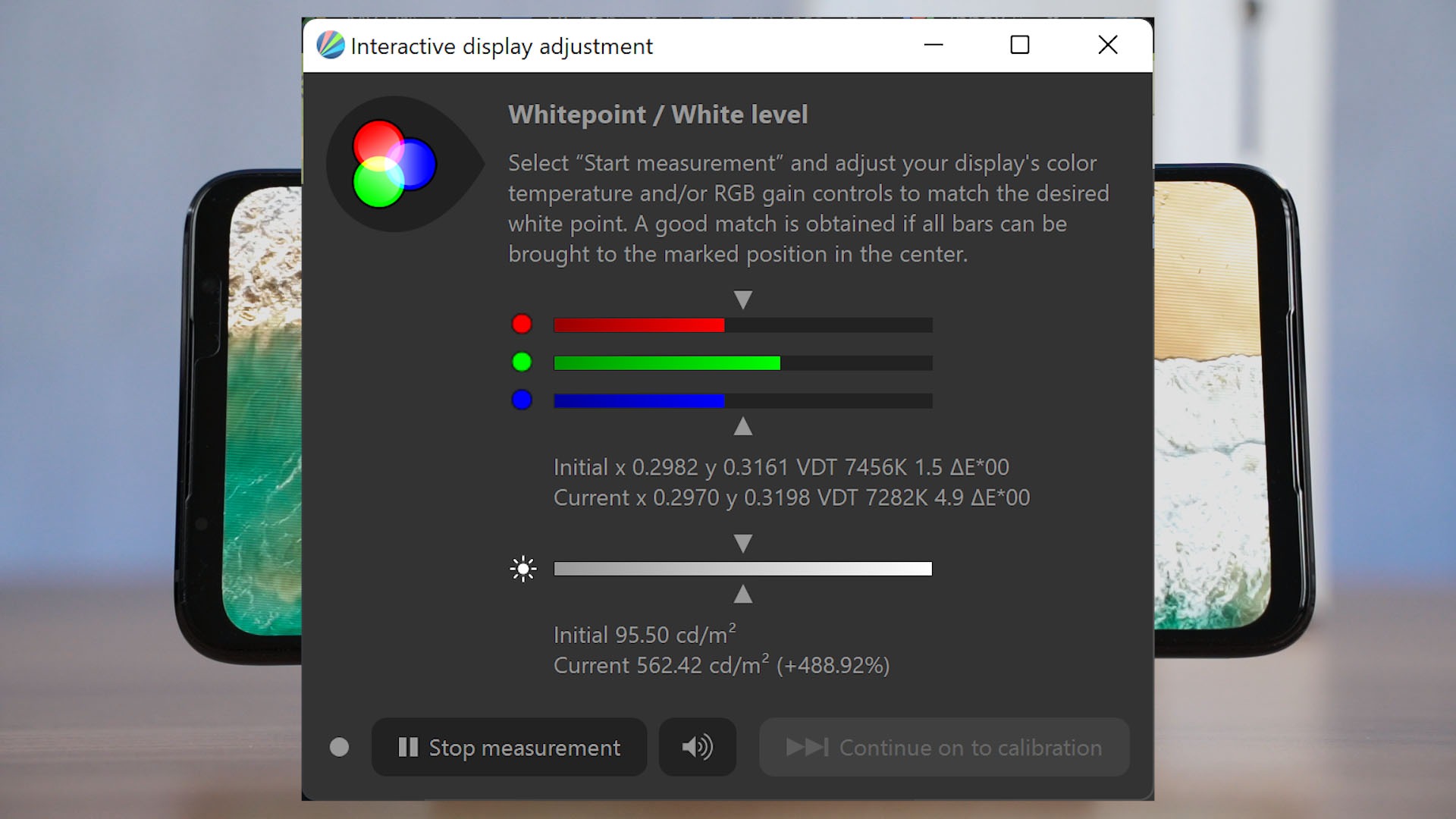Click the up arrow marker below luminance bar
Viewport: 1456px width, 819px height.
pos(743,595)
